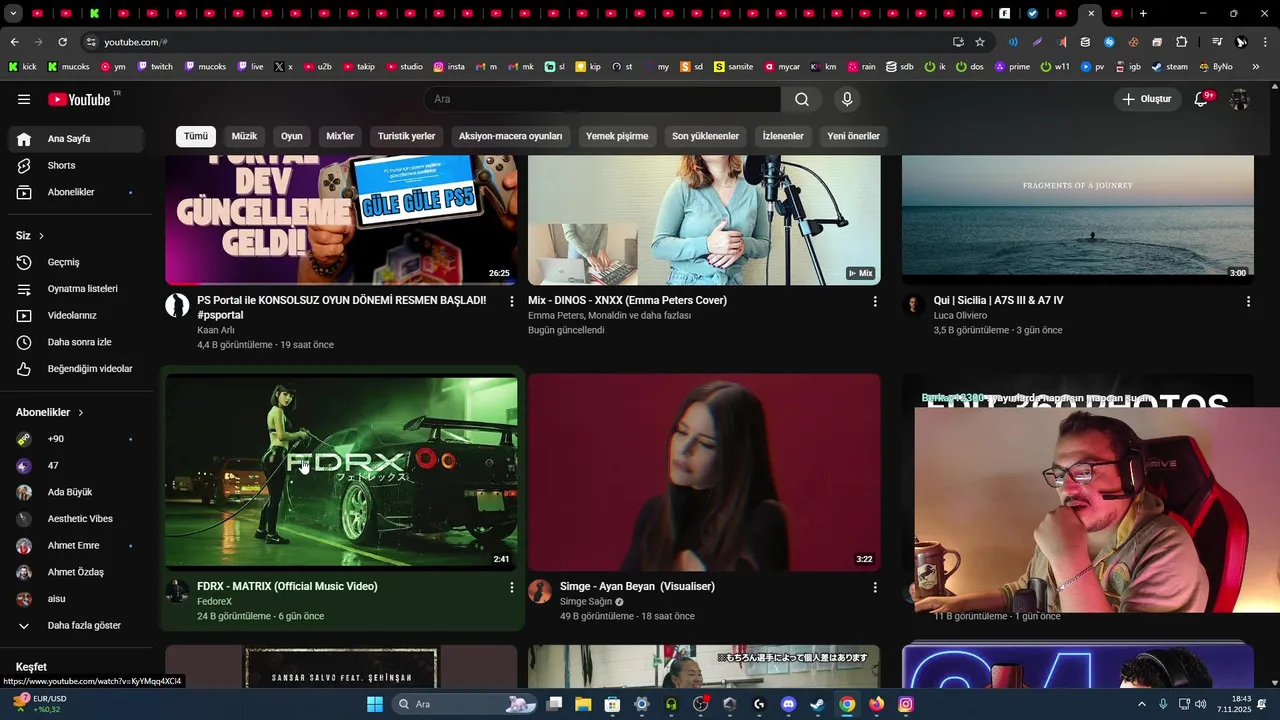Open more options for DINOS XNXX mix
This screenshot has height=720, width=1280.
pyautogui.click(x=875, y=301)
